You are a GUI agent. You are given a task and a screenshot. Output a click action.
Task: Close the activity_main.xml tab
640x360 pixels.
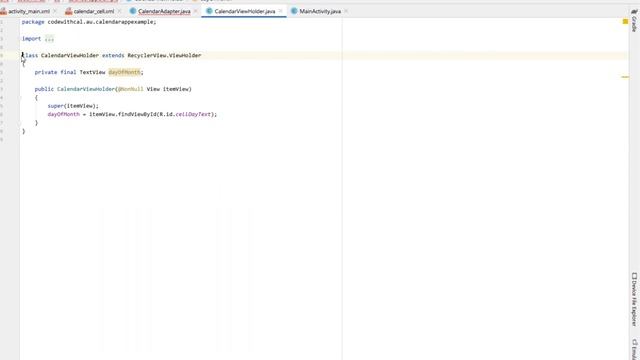(x=55, y=11)
